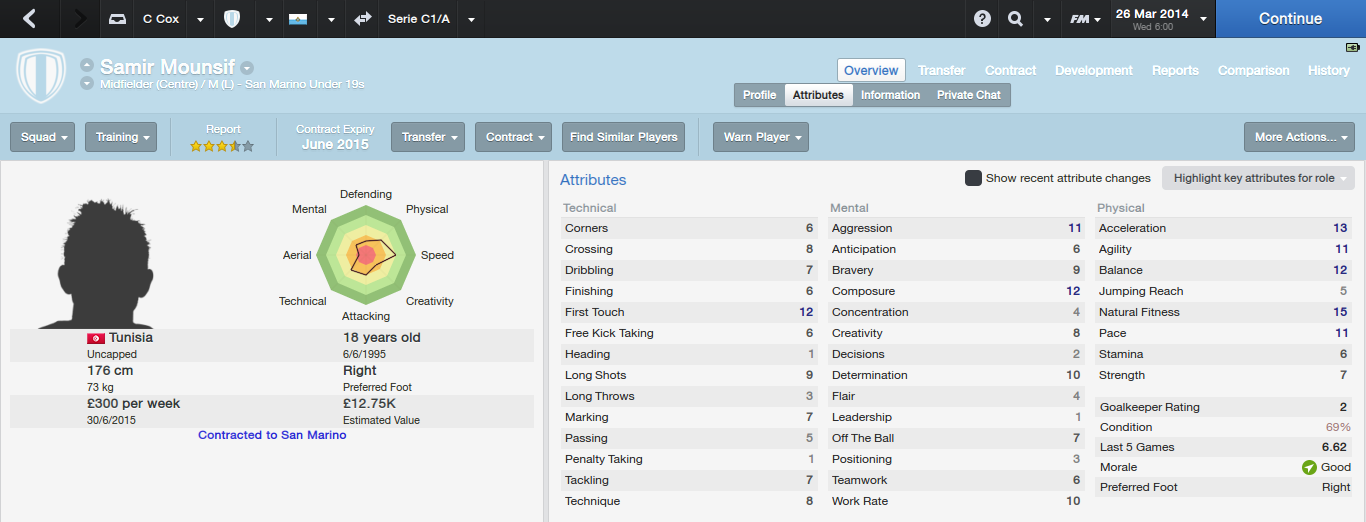Image resolution: width=1366 pixels, height=522 pixels.
Task: Open the Private Chat sub-tab
Action: pyautogui.click(x=968, y=95)
